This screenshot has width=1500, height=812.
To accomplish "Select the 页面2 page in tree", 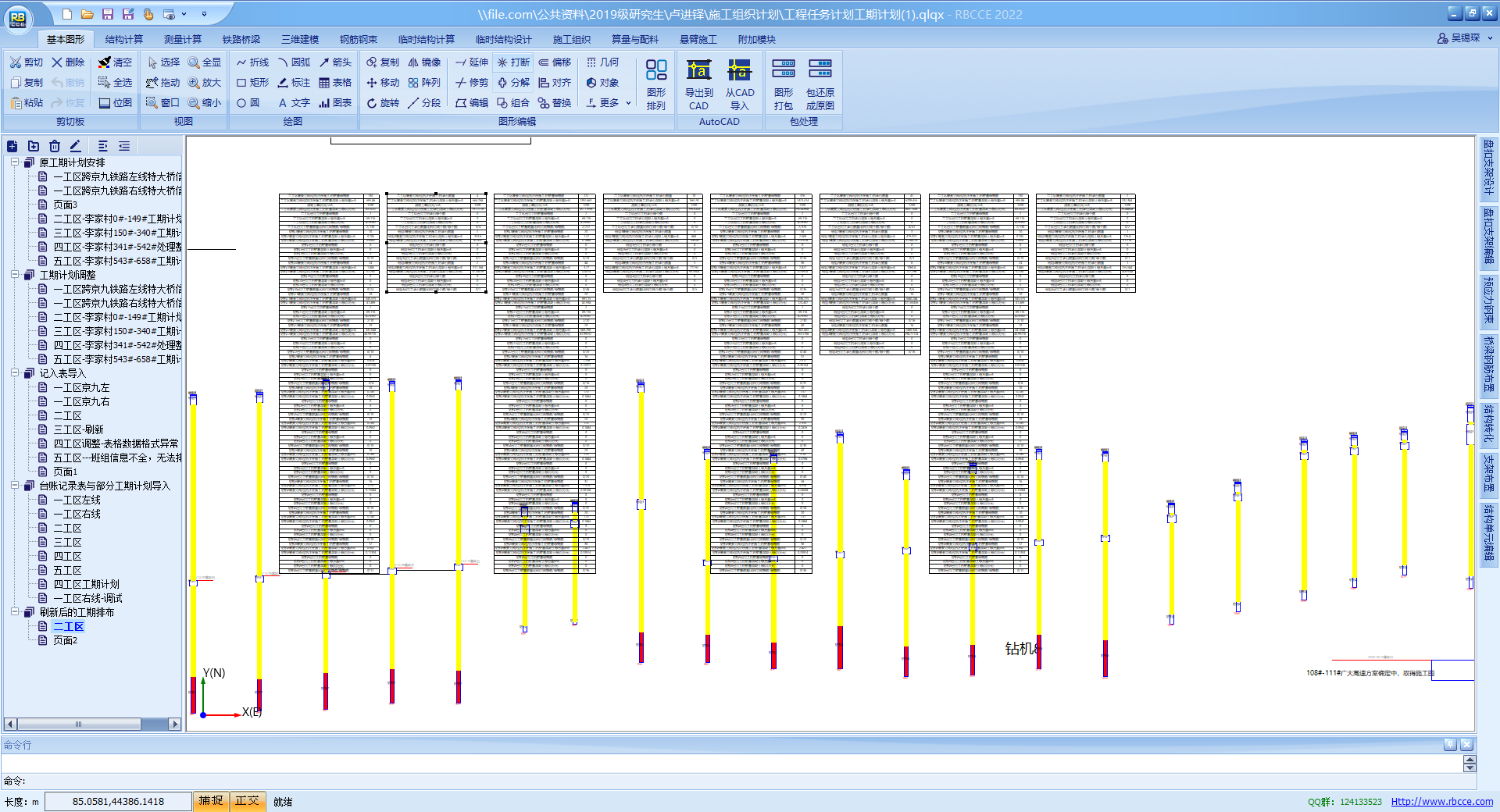I will click(65, 640).
